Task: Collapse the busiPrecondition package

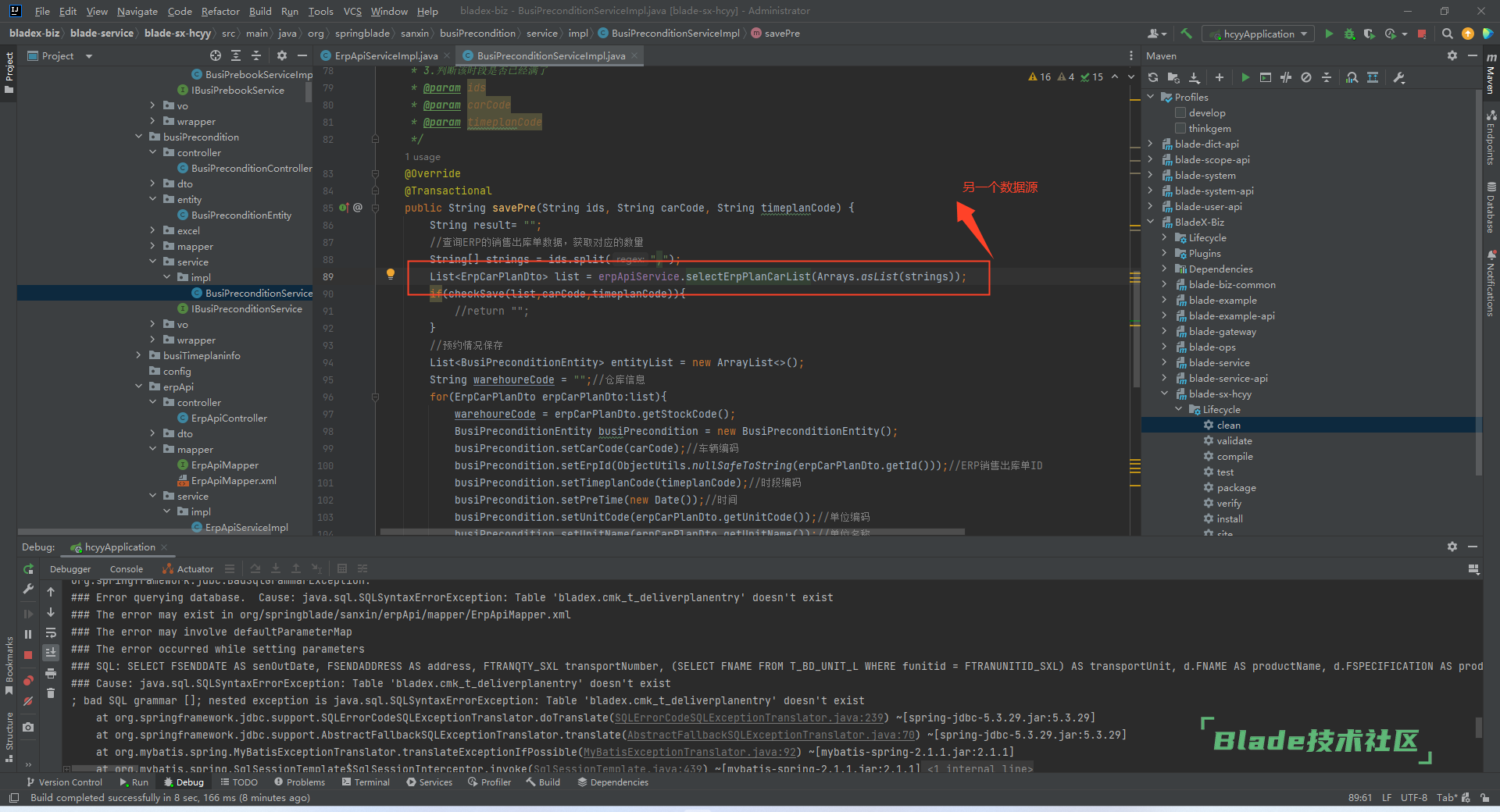Action: coord(139,137)
